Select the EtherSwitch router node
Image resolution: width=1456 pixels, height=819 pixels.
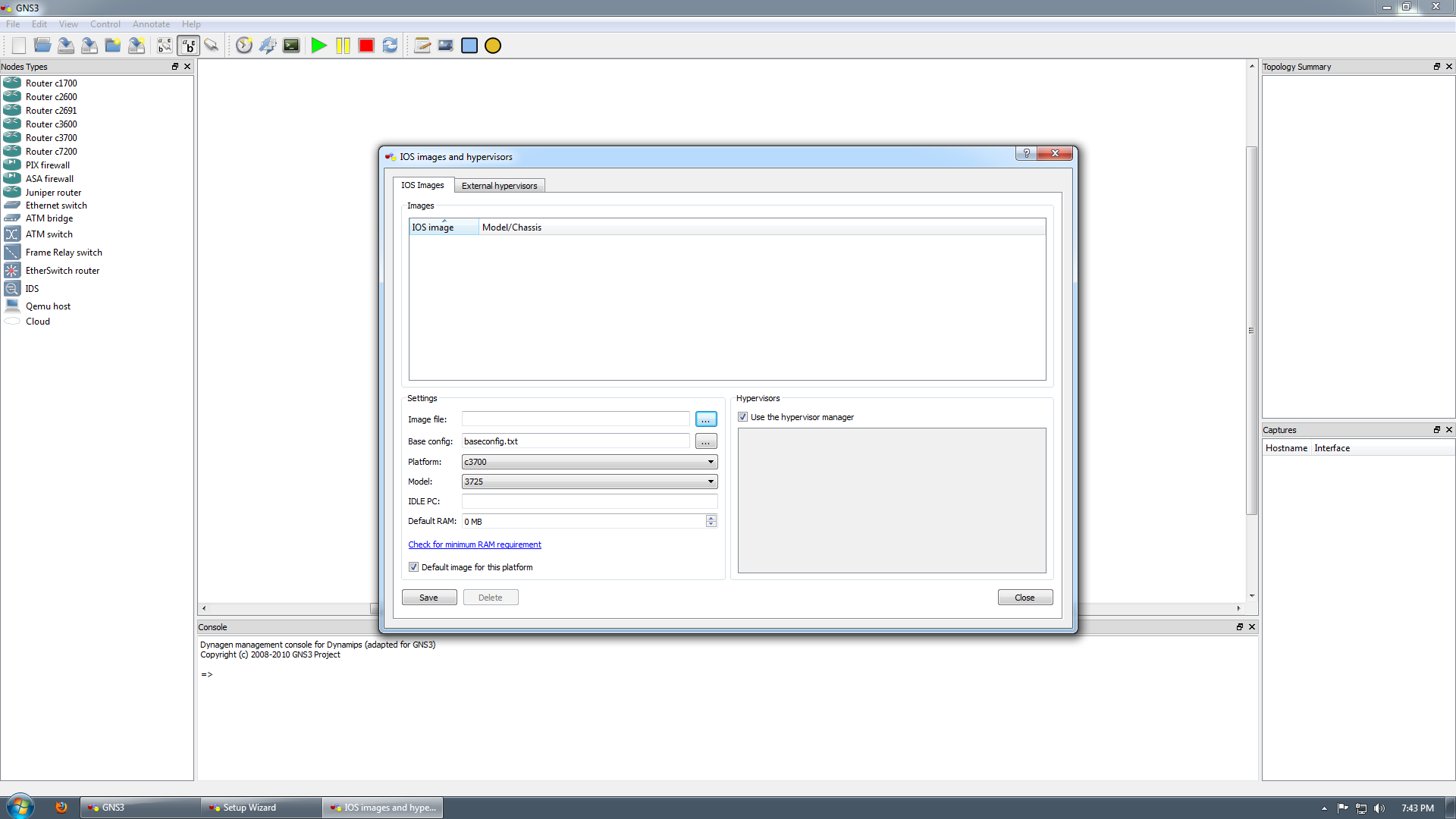click(62, 271)
